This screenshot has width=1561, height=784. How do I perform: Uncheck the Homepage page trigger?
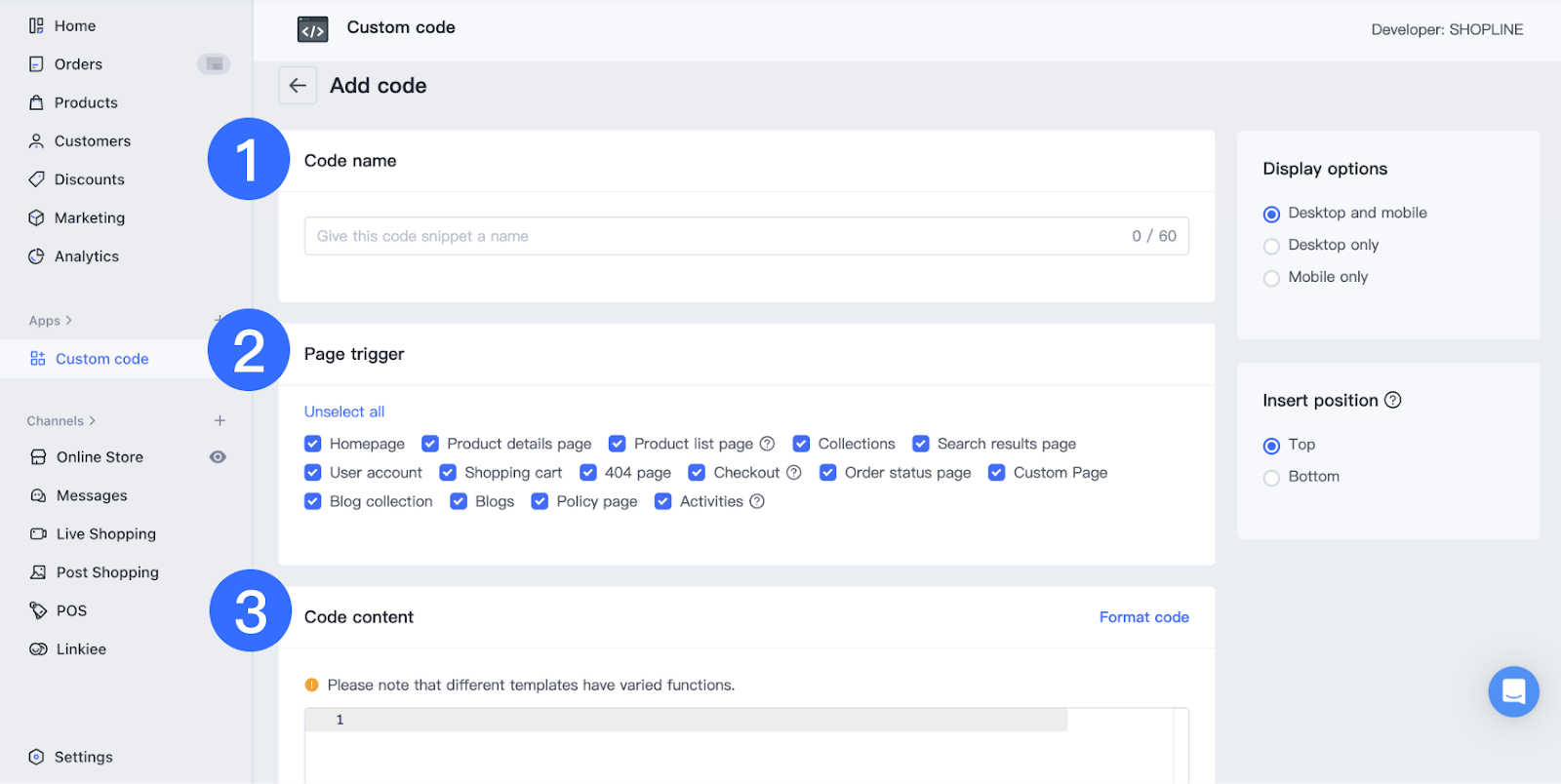[313, 444]
